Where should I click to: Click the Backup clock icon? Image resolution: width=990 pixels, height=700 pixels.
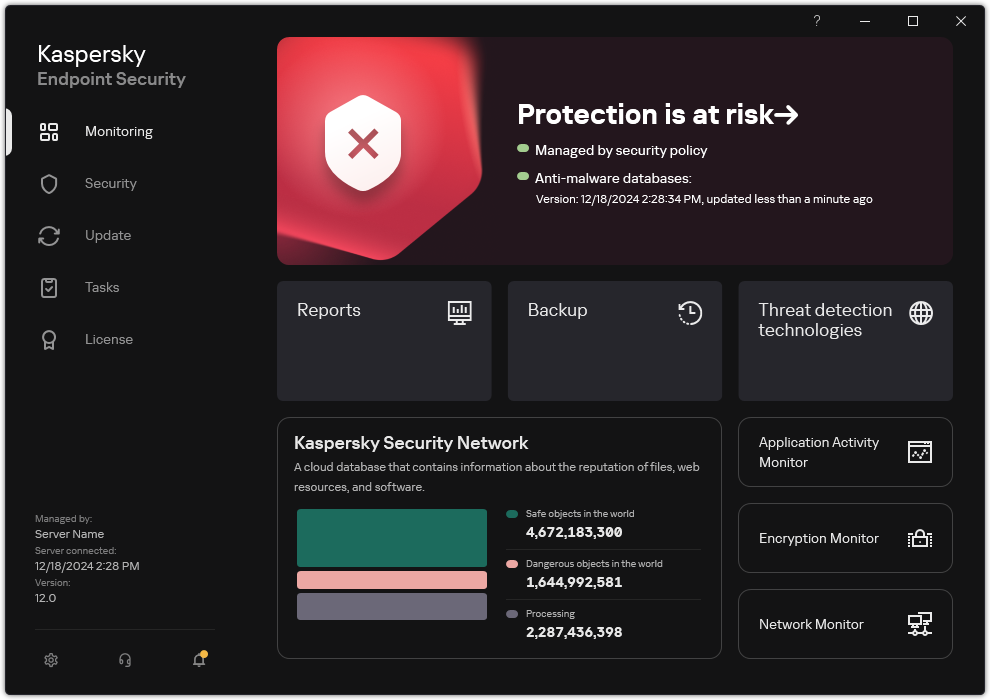tap(689, 312)
